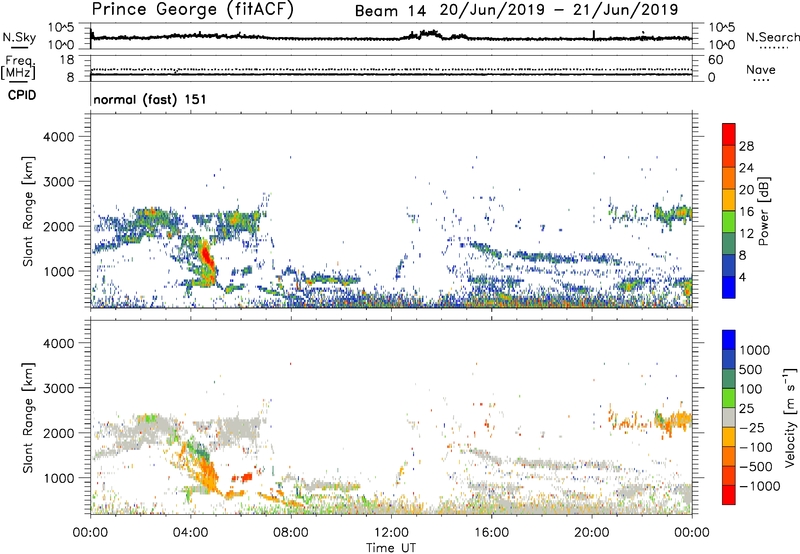The height and width of the screenshot is (554, 800).
Task: Click the 'CPID' row label
Action: tap(22, 95)
